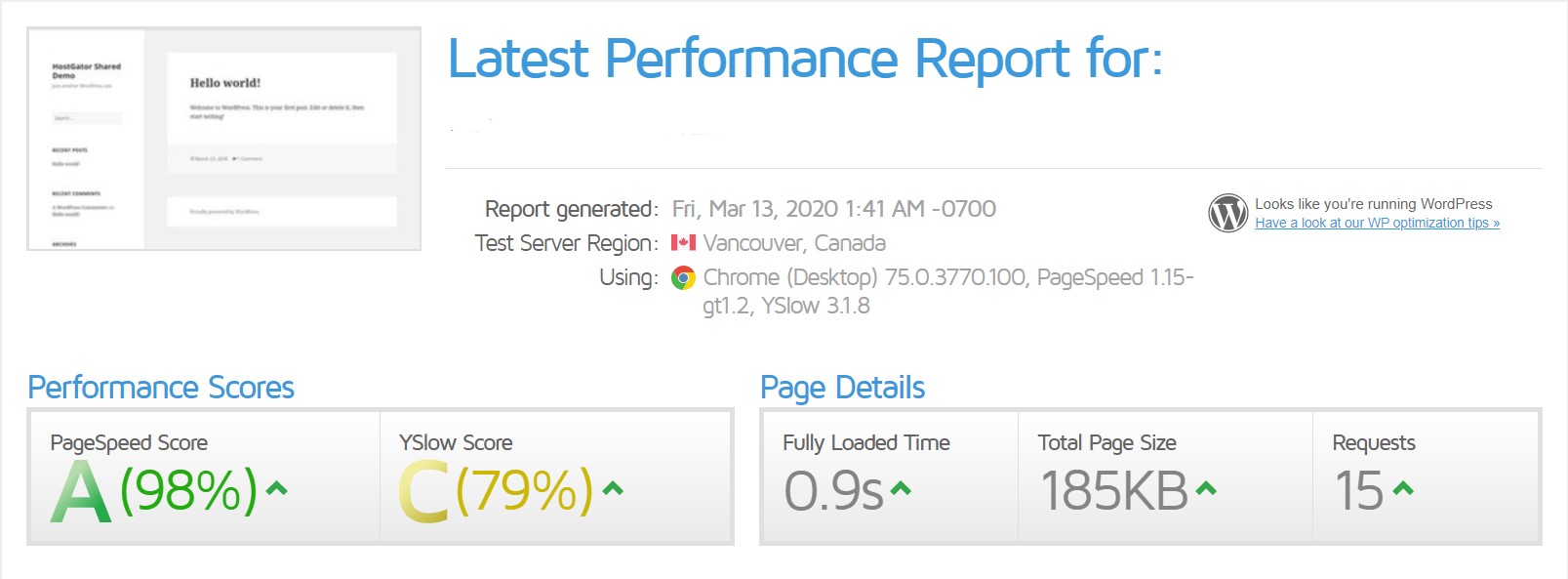The width and height of the screenshot is (1568, 579).
Task: Click the Vancouver, Canada server region text
Action: pyautogui.click(x=794, y=243)
